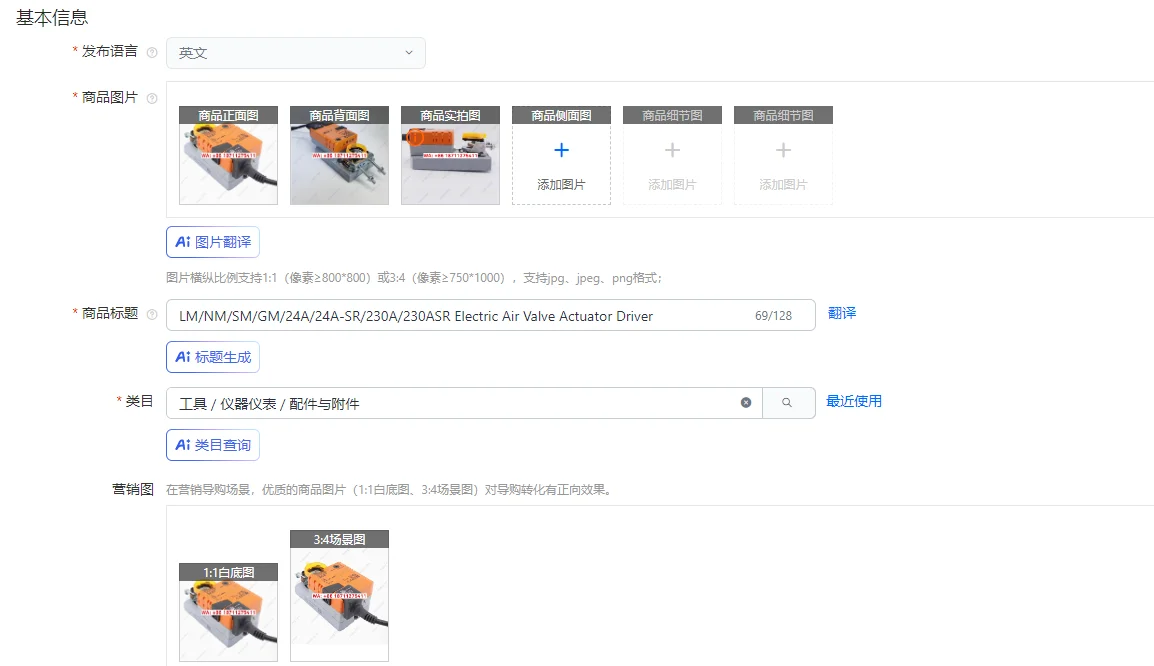Click the plus icon in 商品侧面图 slot
The image size is (1154, 666).
[x=562, y=150]
